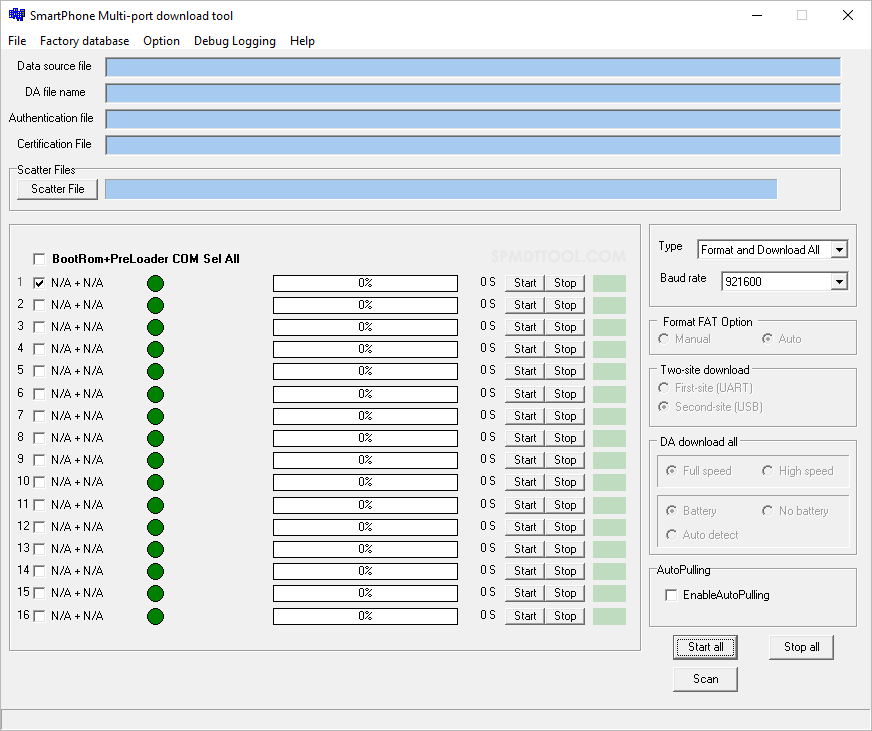Click the Stop button for port 1
Image resolution: width=872 pixels, height=731 pixels.
click(564, 283)
